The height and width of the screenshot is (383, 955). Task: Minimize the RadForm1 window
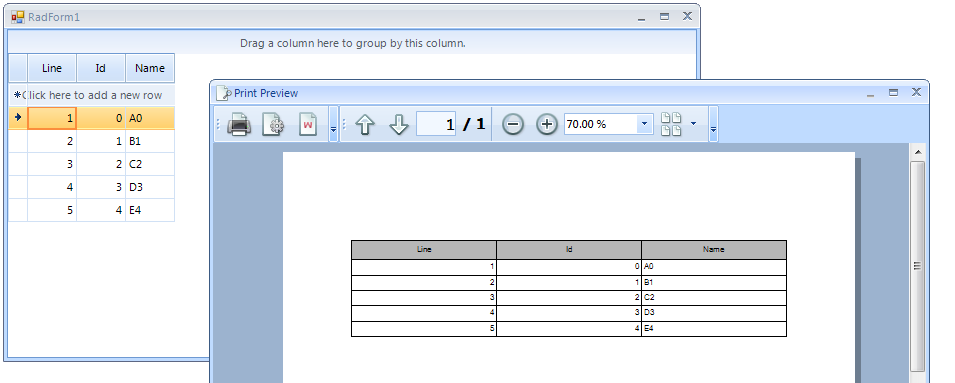641,18
